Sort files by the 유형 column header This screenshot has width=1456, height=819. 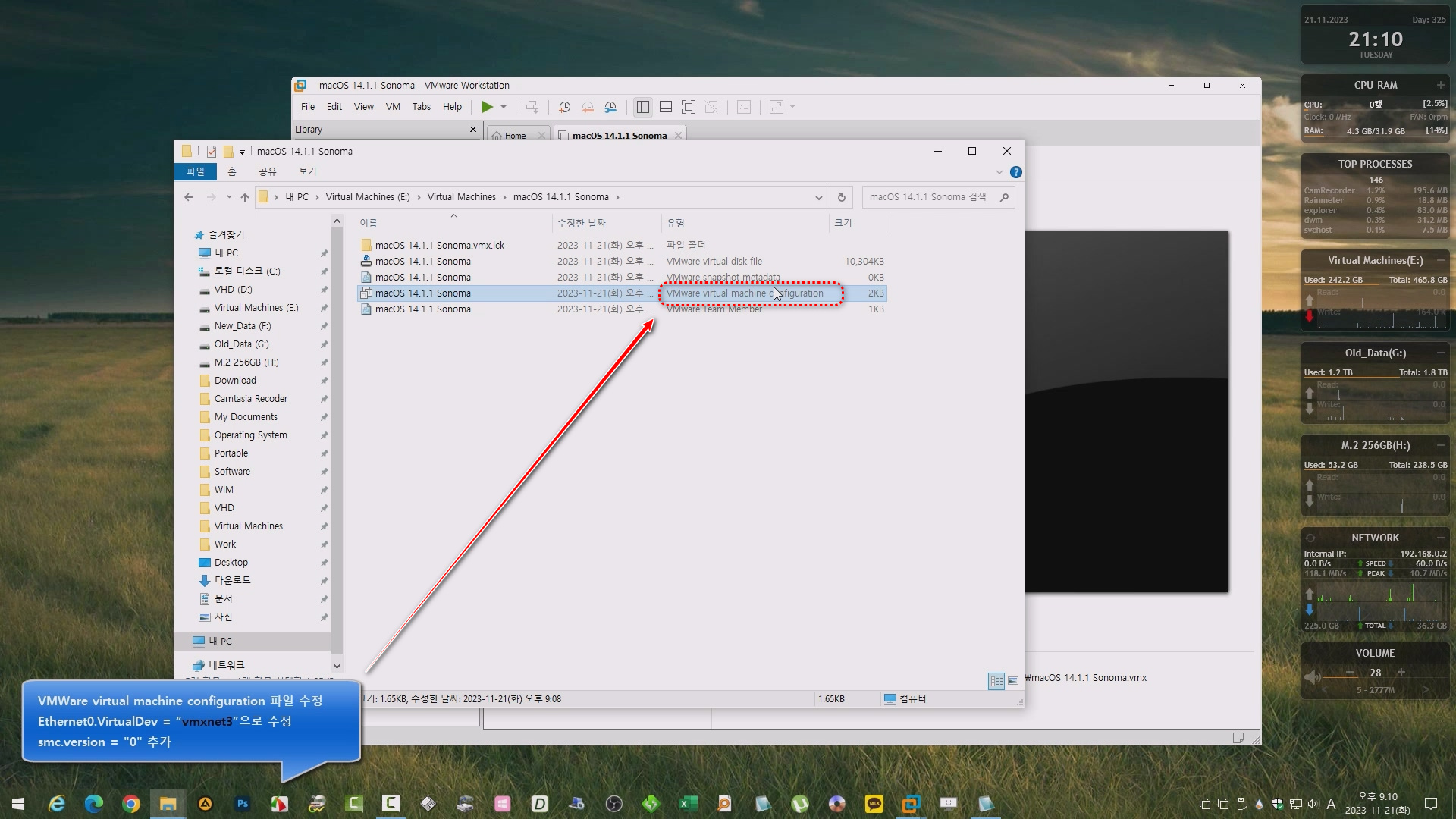tap(745, 223)
